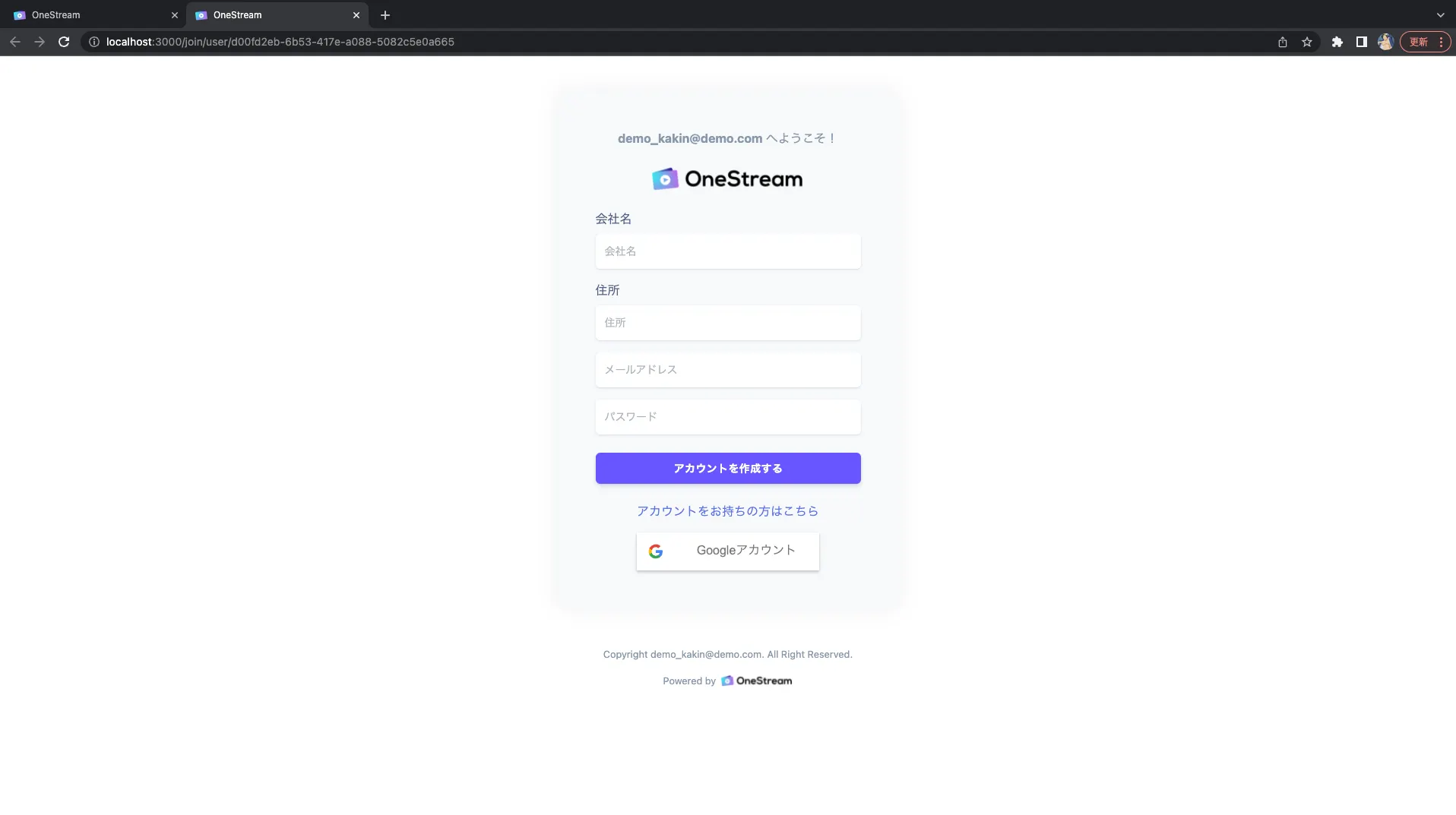Go back using the browser back arrow

coord(15,42)
